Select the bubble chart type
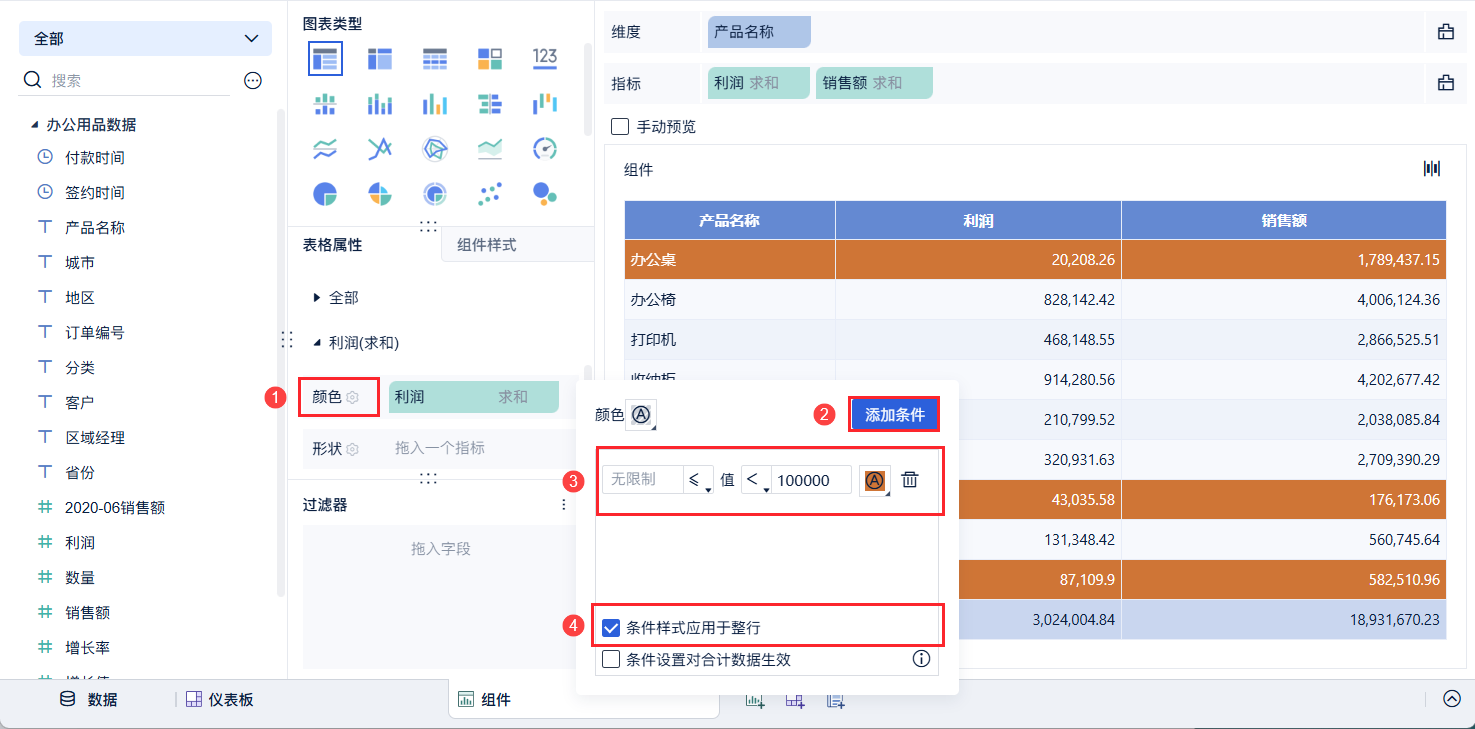 [545, 193]
